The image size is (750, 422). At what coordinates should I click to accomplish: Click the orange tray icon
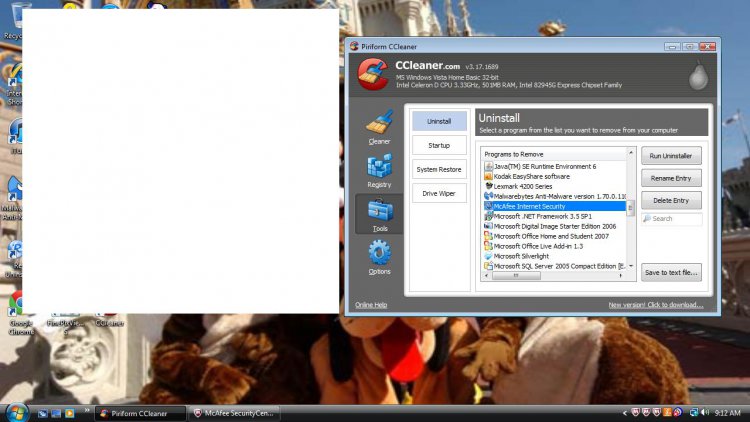[x=667, y=412]
